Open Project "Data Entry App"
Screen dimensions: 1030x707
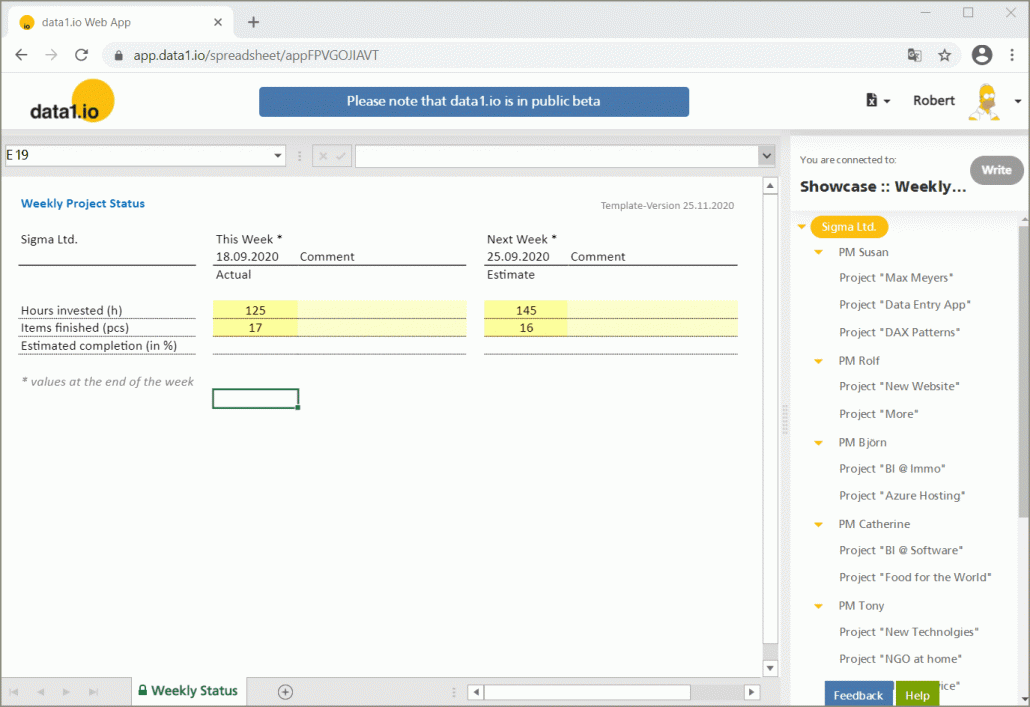coord(905,305)
